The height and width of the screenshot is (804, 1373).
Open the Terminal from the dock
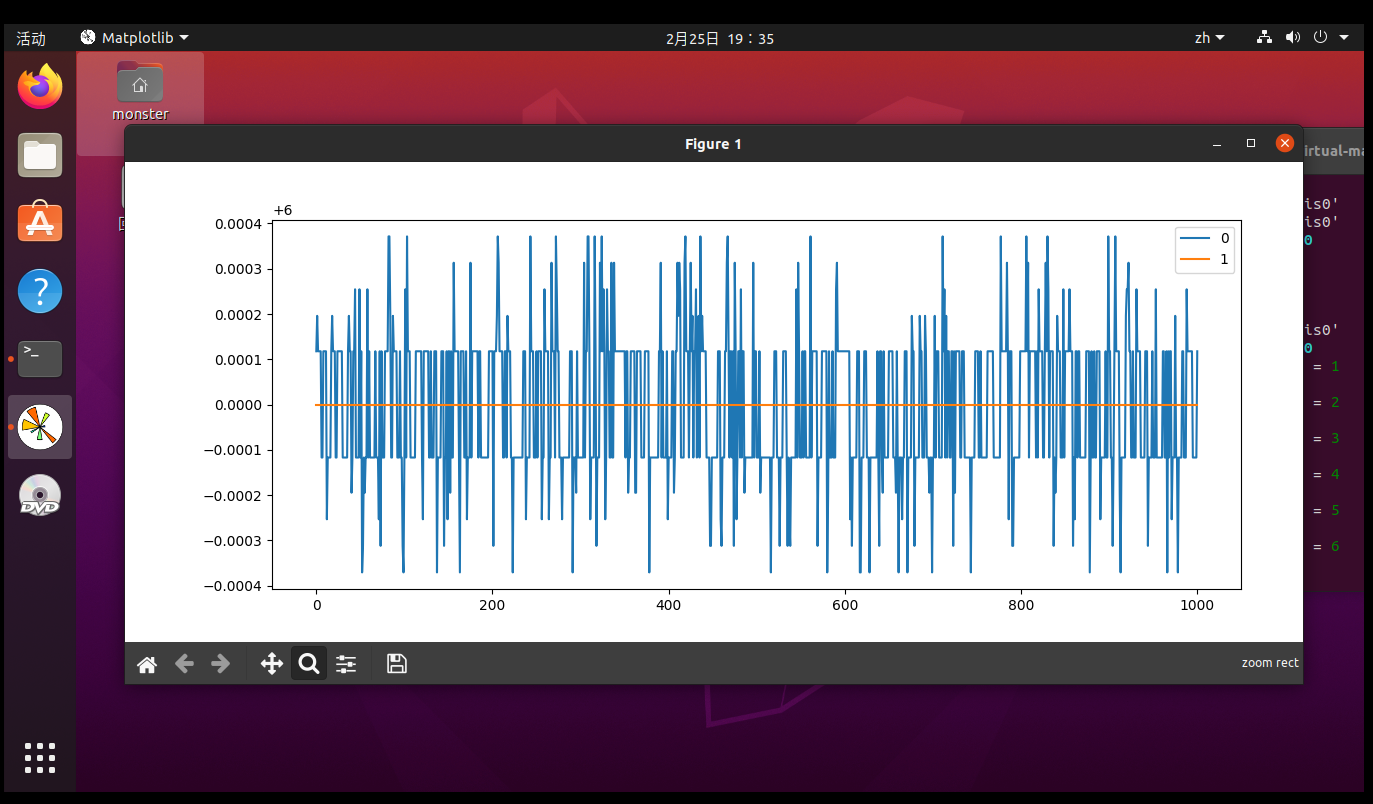pyautogui.click(x=39, y=358)
